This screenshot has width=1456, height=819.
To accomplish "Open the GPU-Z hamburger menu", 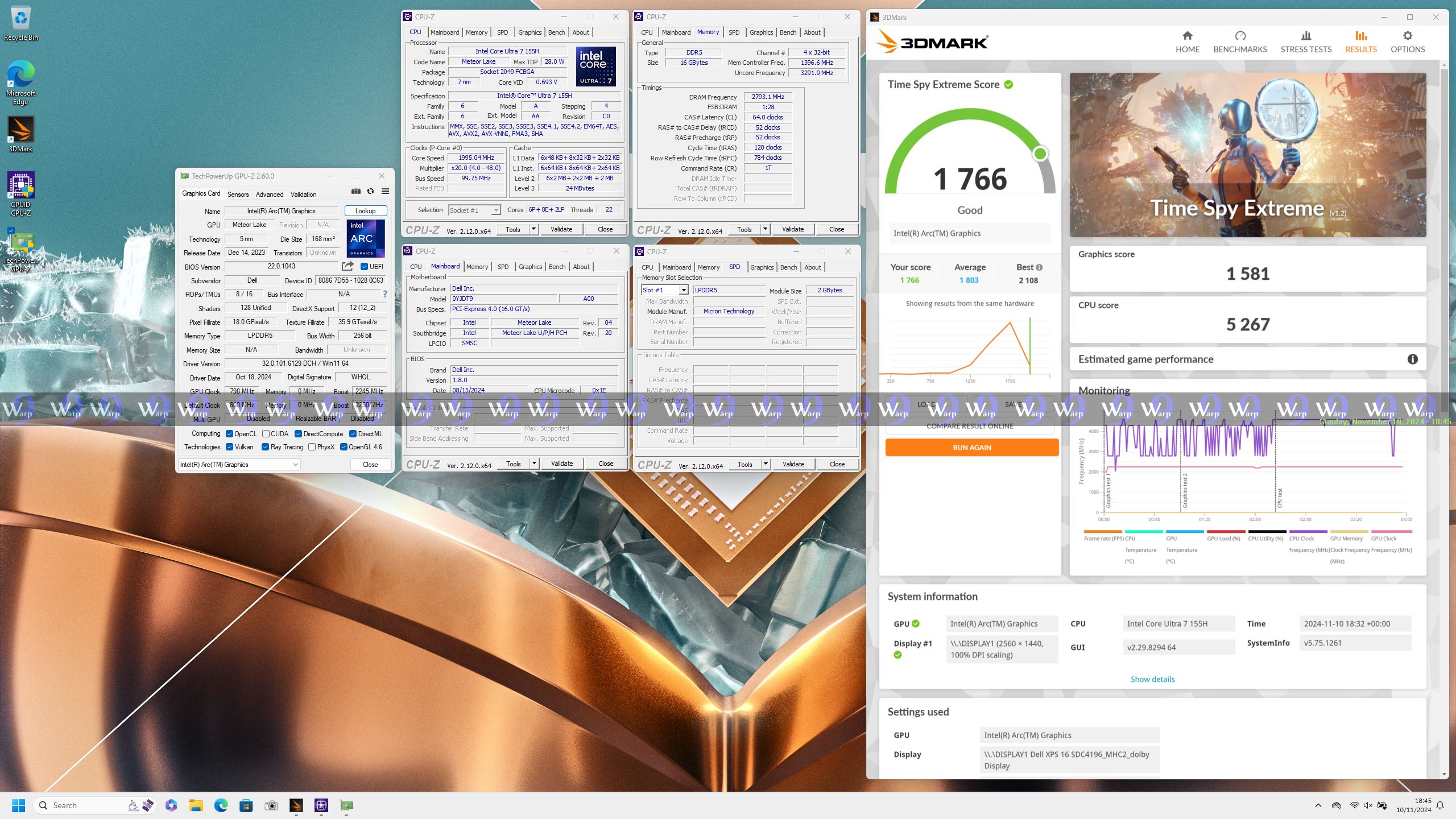I will pos(385,191).
